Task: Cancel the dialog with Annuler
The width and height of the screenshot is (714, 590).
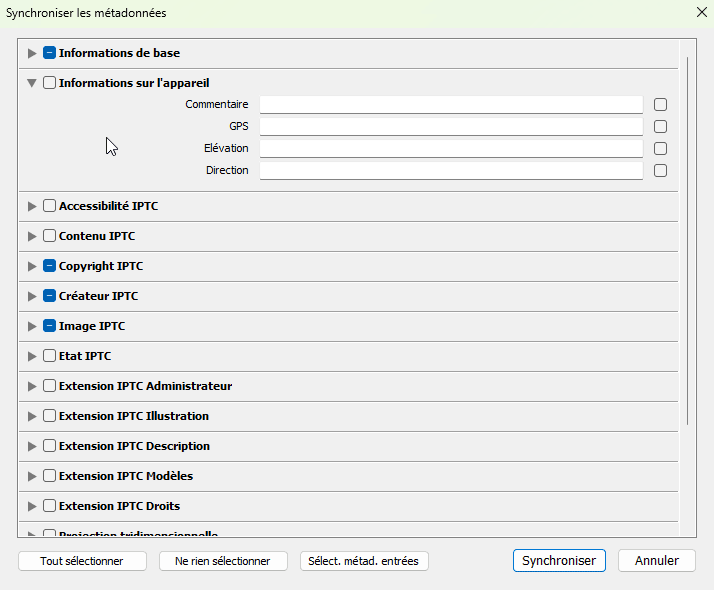Action: (x=656, y=561)
